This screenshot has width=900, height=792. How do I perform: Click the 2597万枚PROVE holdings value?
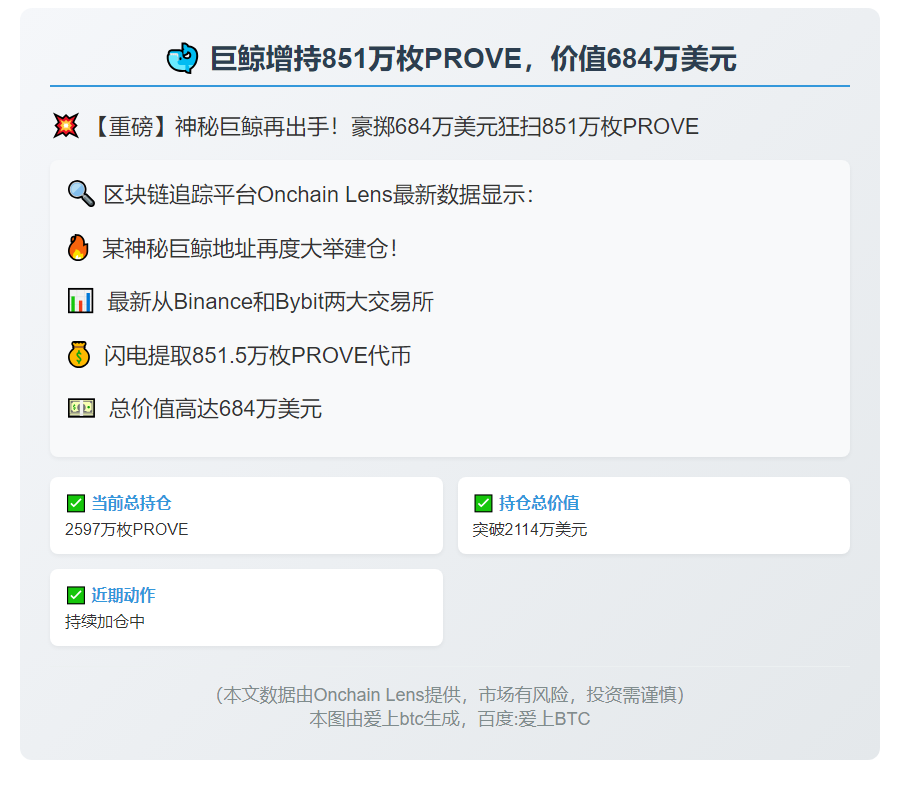[x=126, y=529]
